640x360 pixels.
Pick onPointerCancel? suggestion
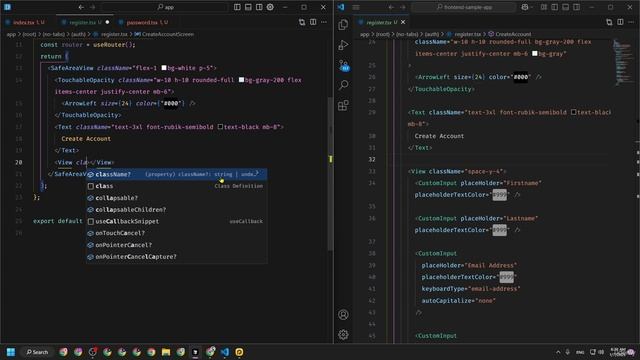pos(177,245)
